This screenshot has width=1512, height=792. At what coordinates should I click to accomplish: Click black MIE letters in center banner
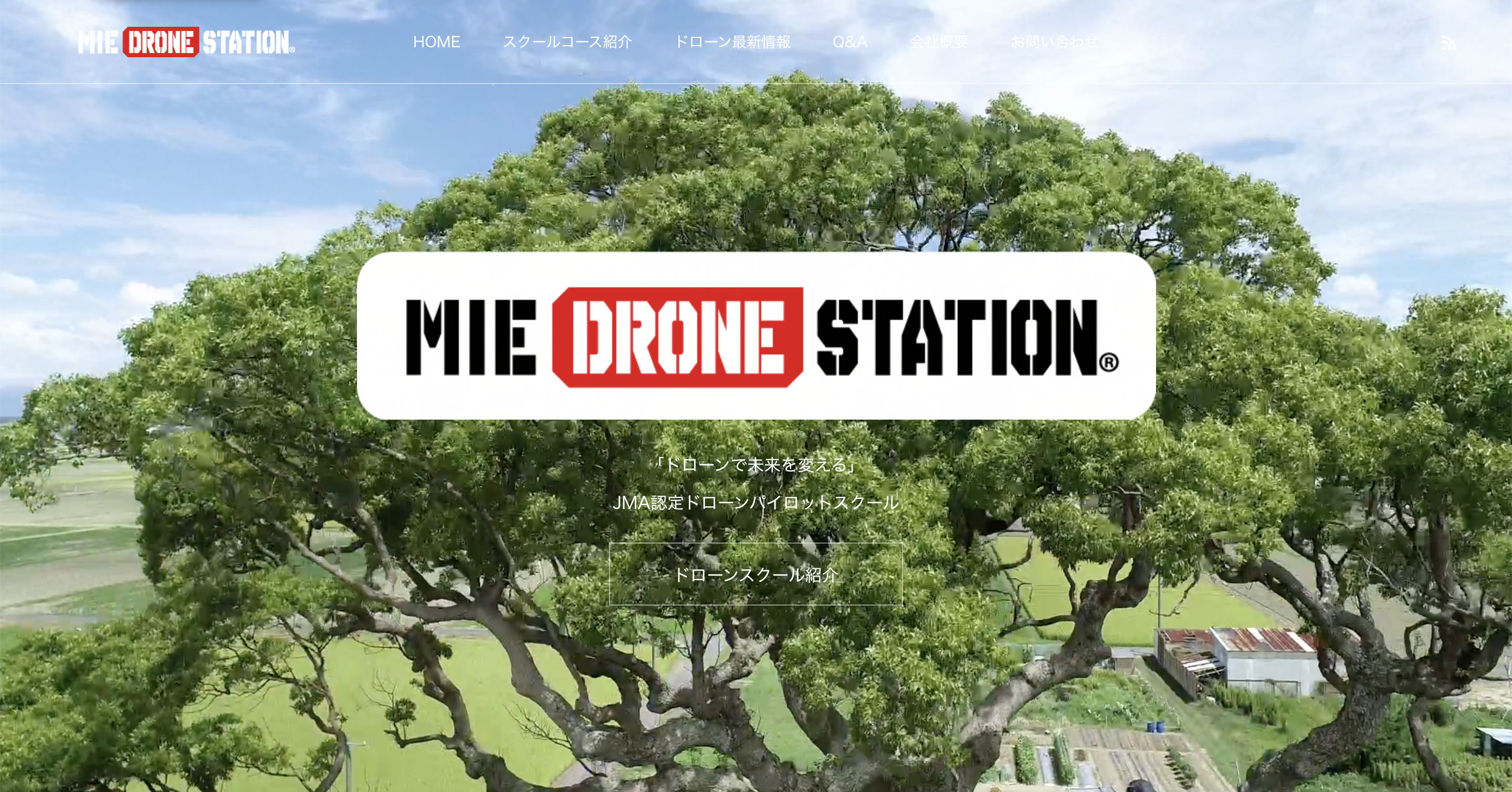click(x=471, y=337)
